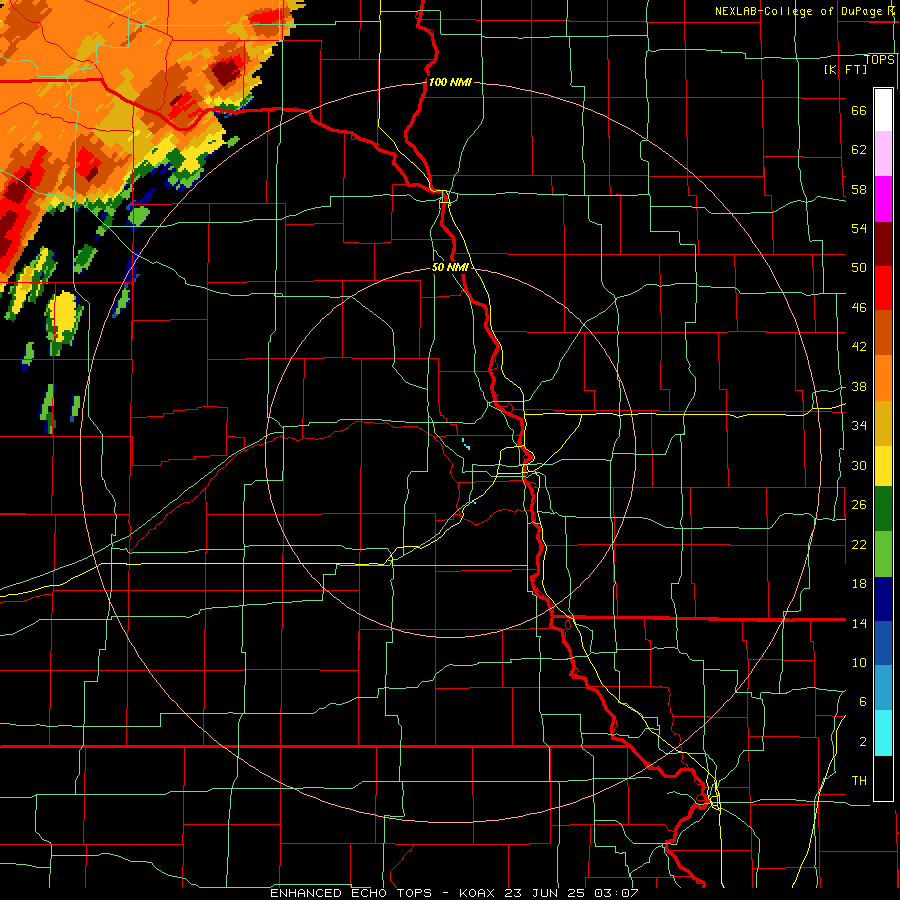Pick the magenta legend swatch
900x900 pixels.
[883, 199]
